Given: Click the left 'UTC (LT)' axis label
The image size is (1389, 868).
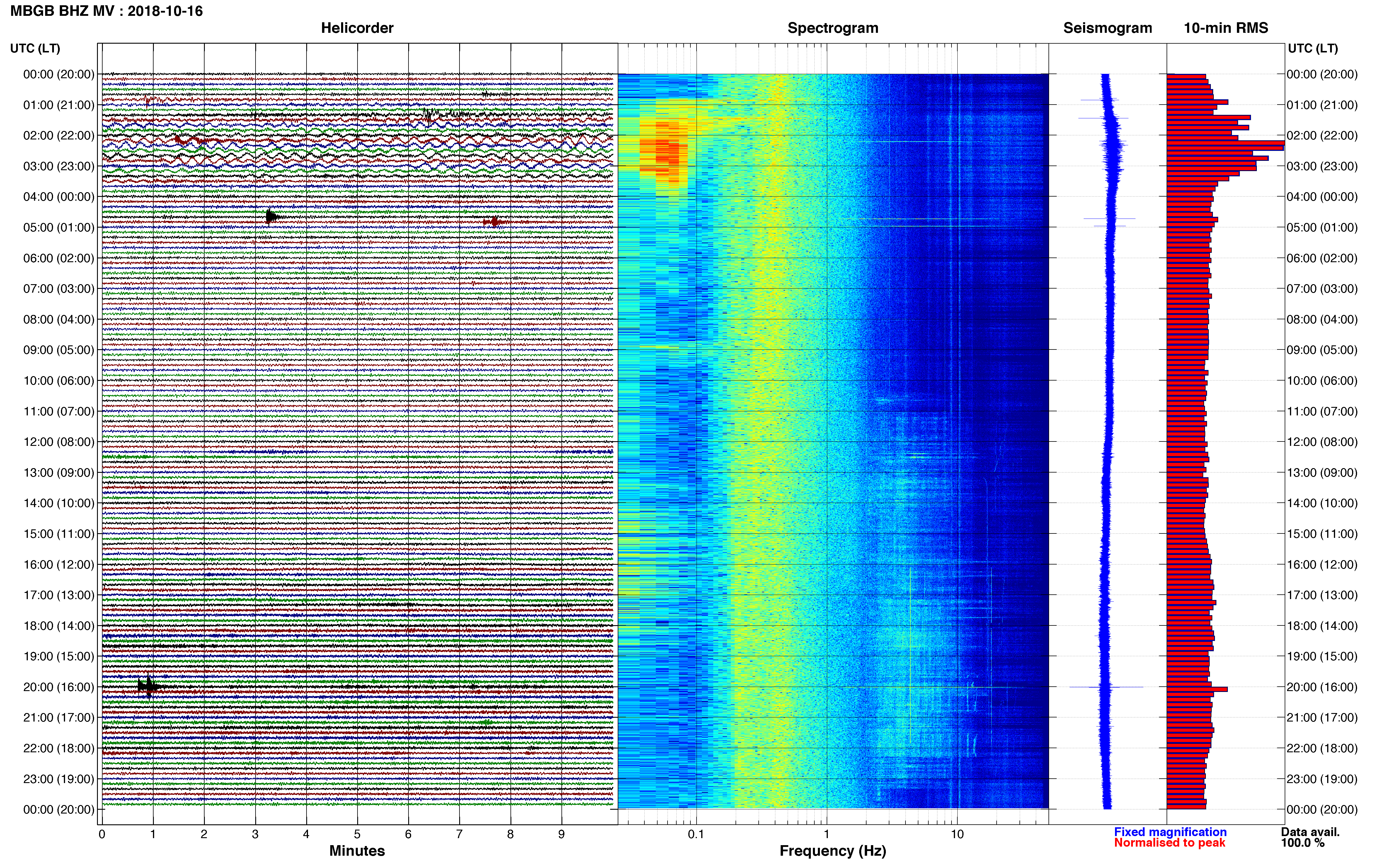Looking at the screenshot, I should [x=35, y=48].
